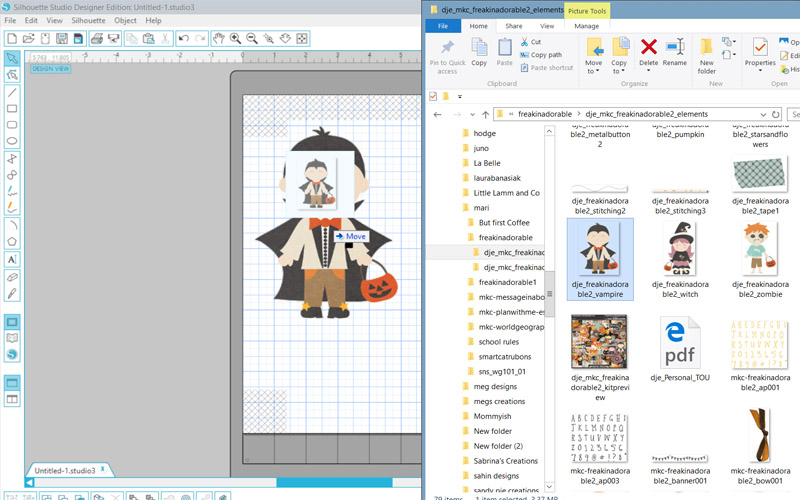This screenshot has height=500, width=800.
Task: Switch to the Share tab in Explorer
Action: coord(513,26)
